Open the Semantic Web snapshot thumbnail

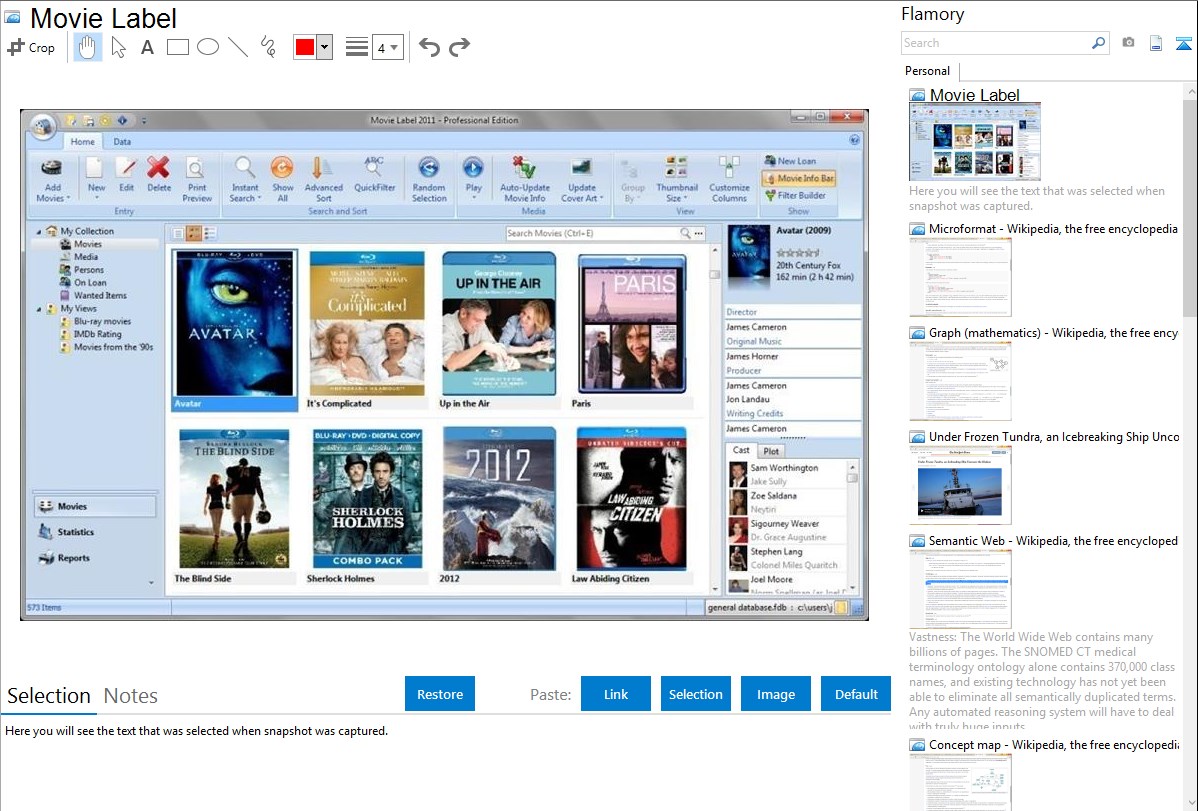960,589
